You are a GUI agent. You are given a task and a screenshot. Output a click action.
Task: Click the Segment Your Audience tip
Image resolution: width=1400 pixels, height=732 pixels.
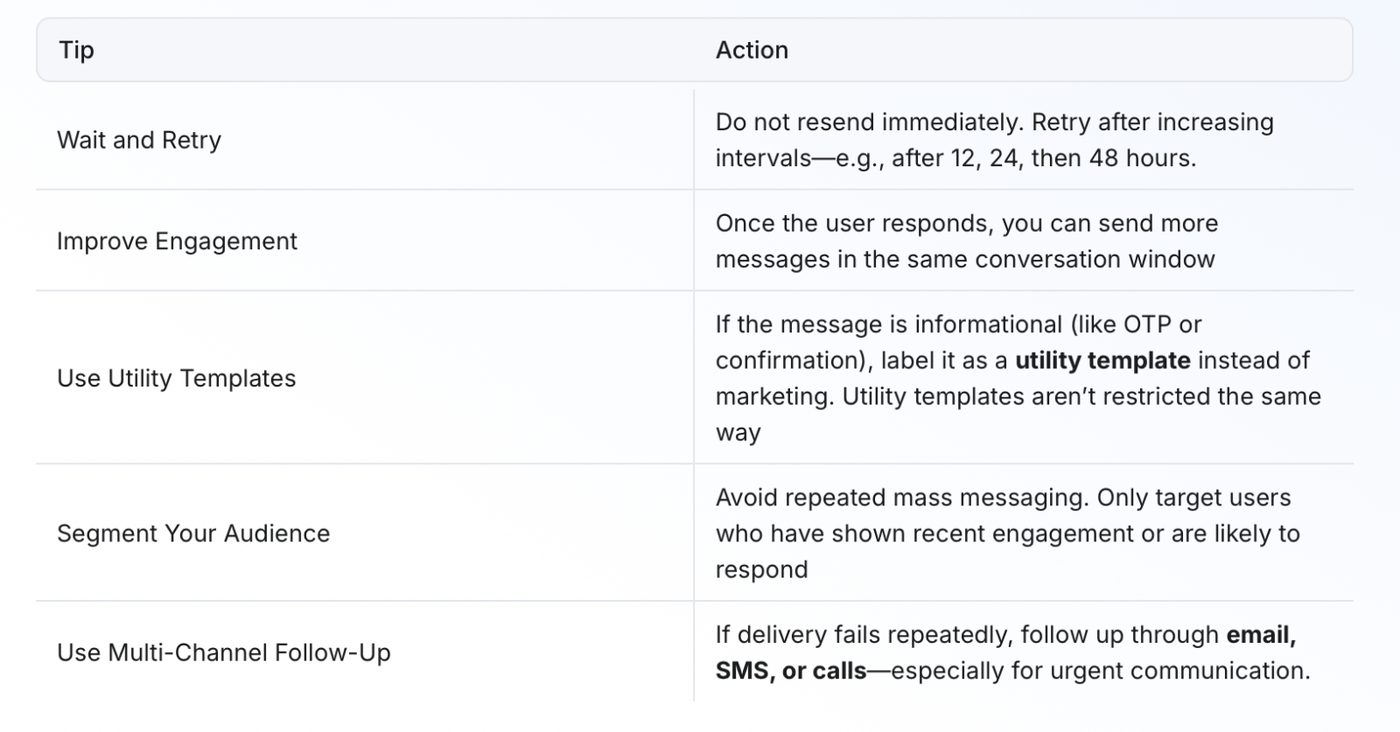(x=193, y=533)
